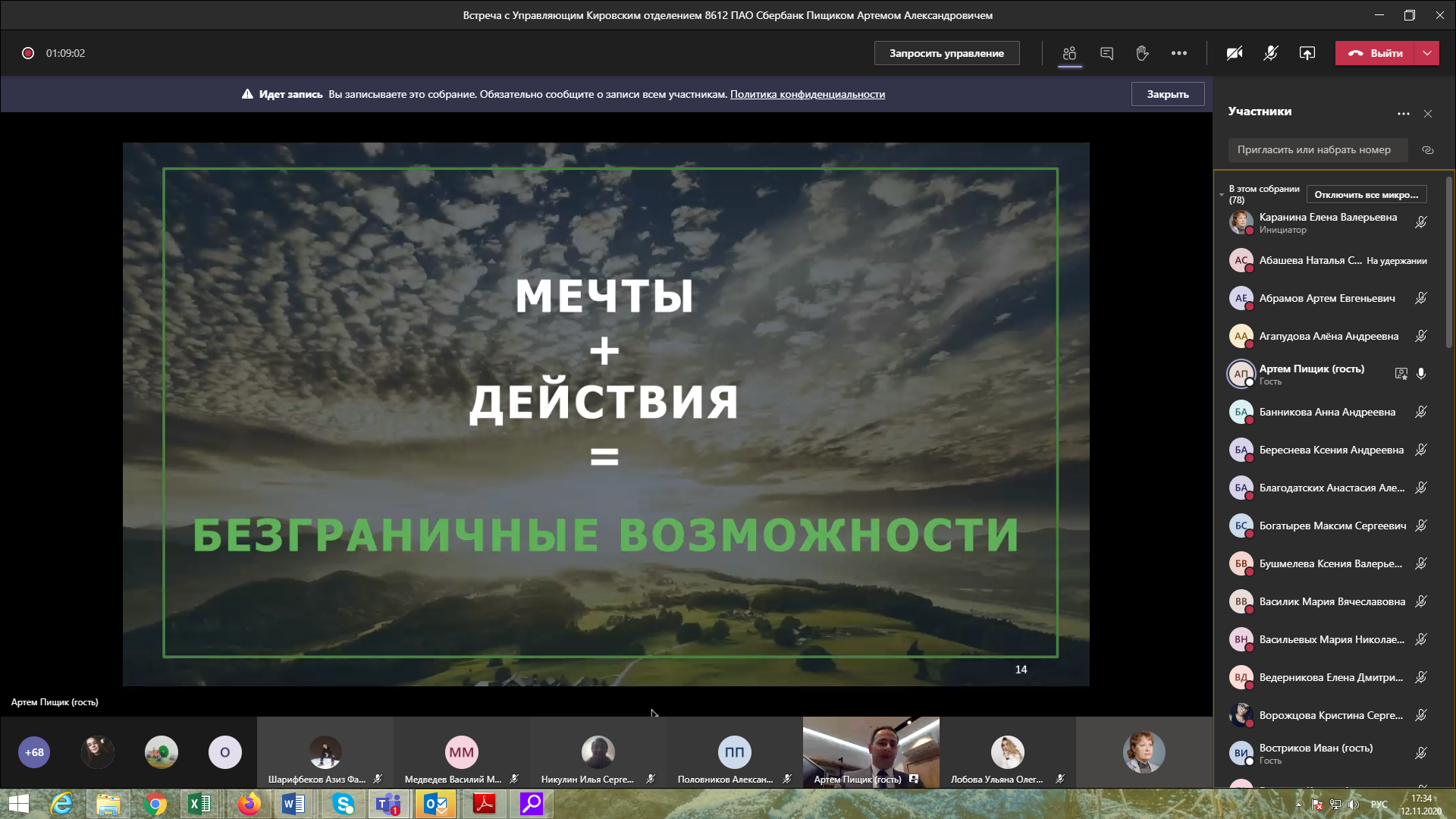The height and width of the screenshot is (819, 1456).
Task: Close the Участники panel
Action: tap(1428, 114)
